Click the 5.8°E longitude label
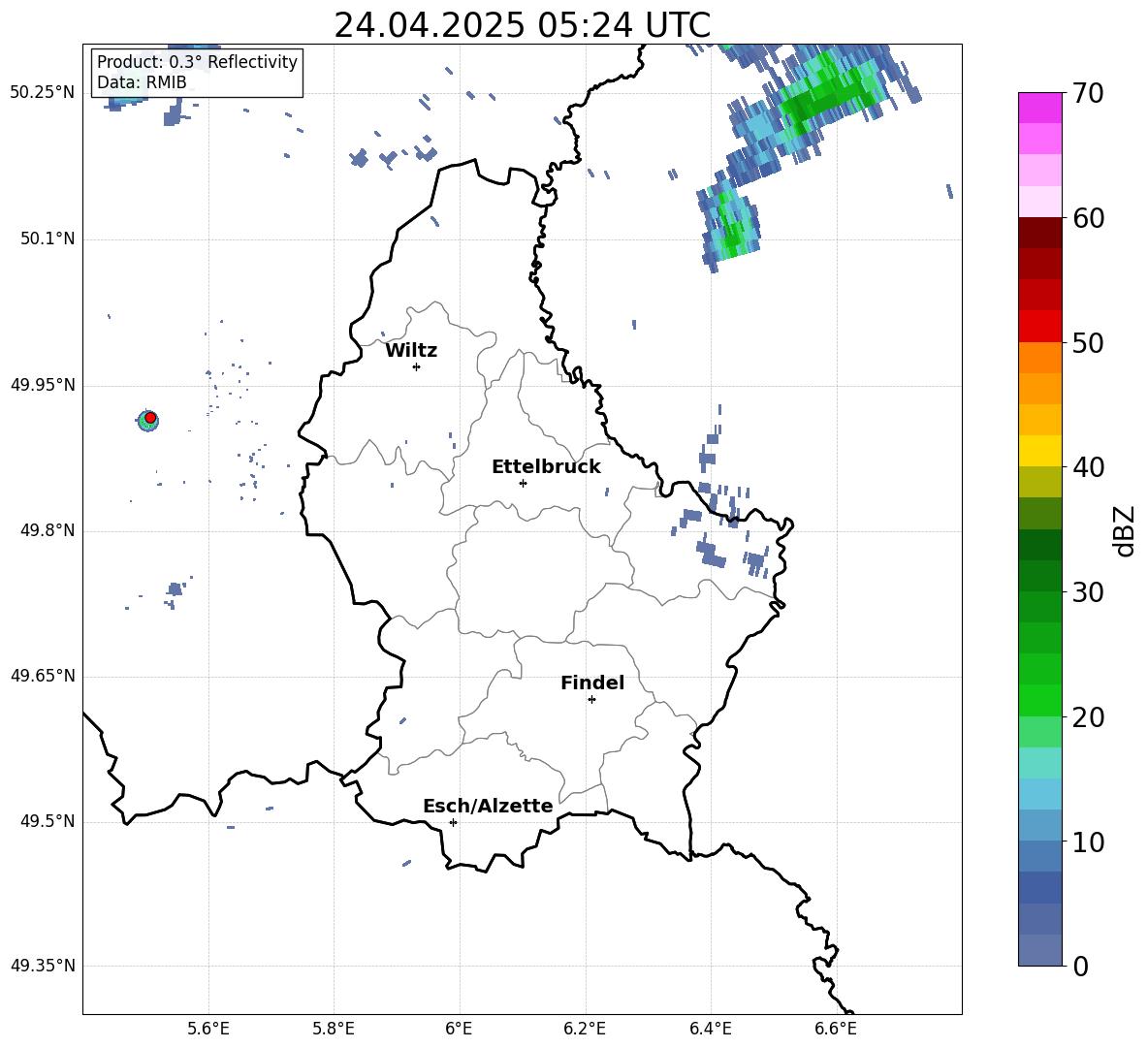Viewport: 1148px width, 1048px height. click(334, 1029)
